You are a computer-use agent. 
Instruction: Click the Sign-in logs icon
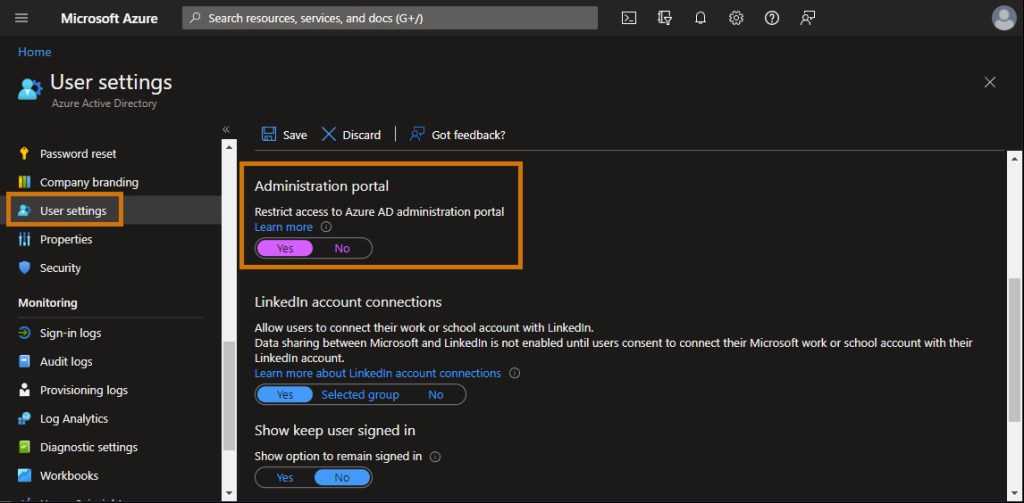[24, 333]
